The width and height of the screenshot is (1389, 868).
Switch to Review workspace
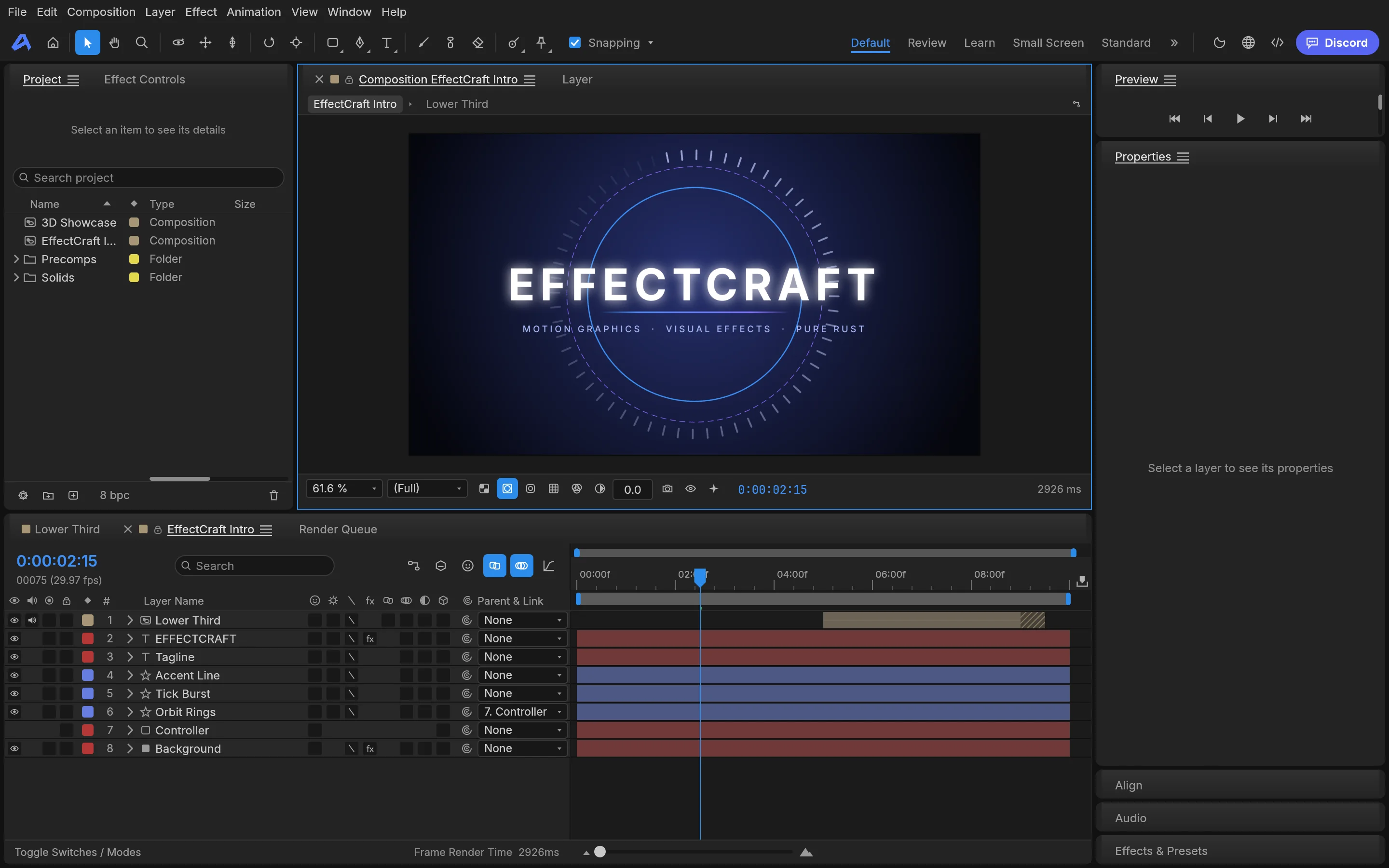click(x=926, y=42)
